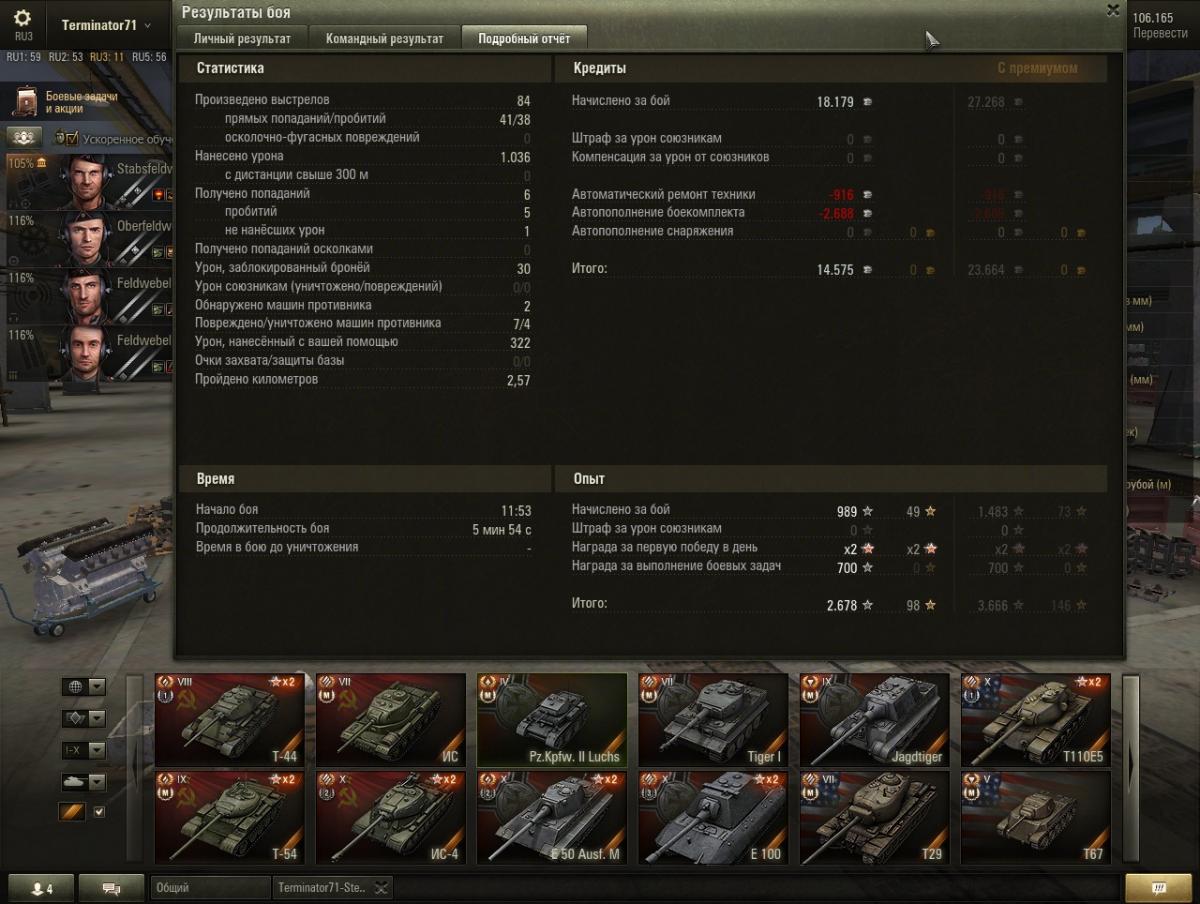
Task: Open the Terminator71-Ste.. chat tab
Action: (322, 888)
